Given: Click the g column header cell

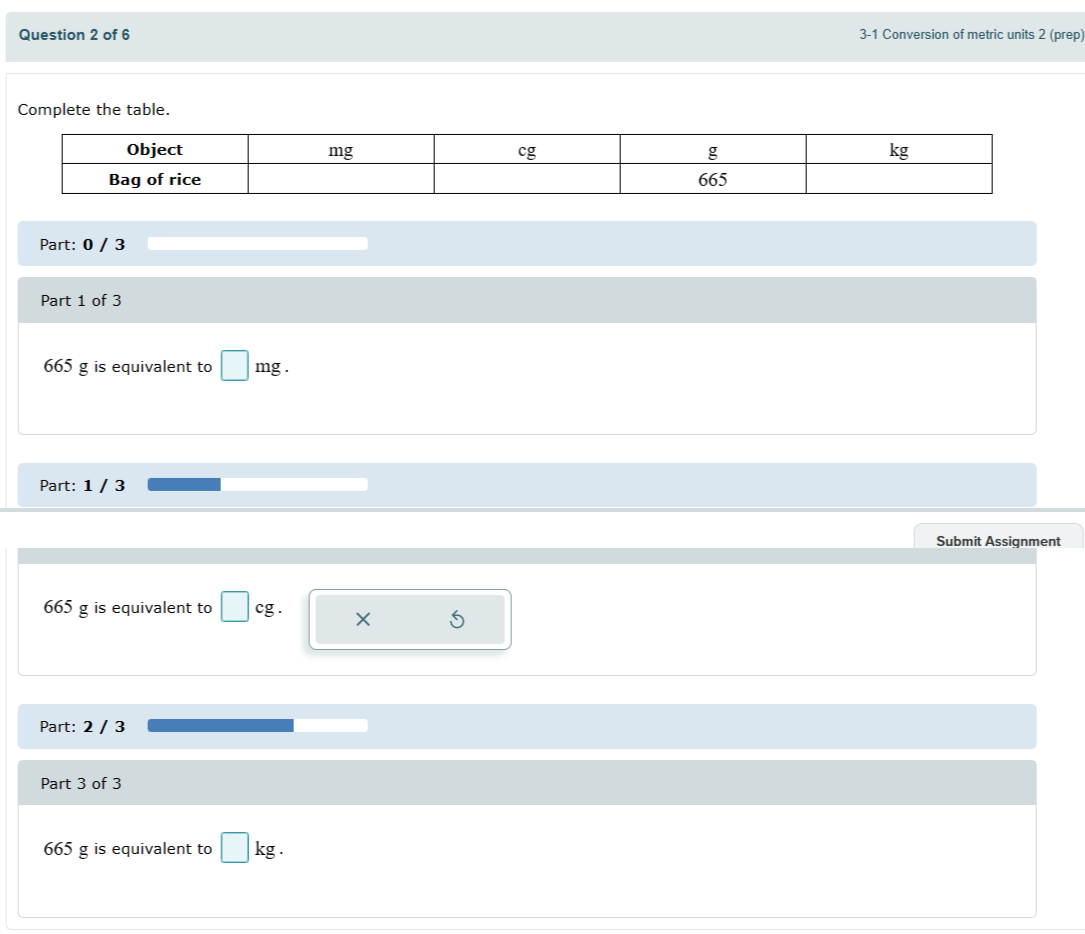Looking at the screenshot, I should pos(713,149).
